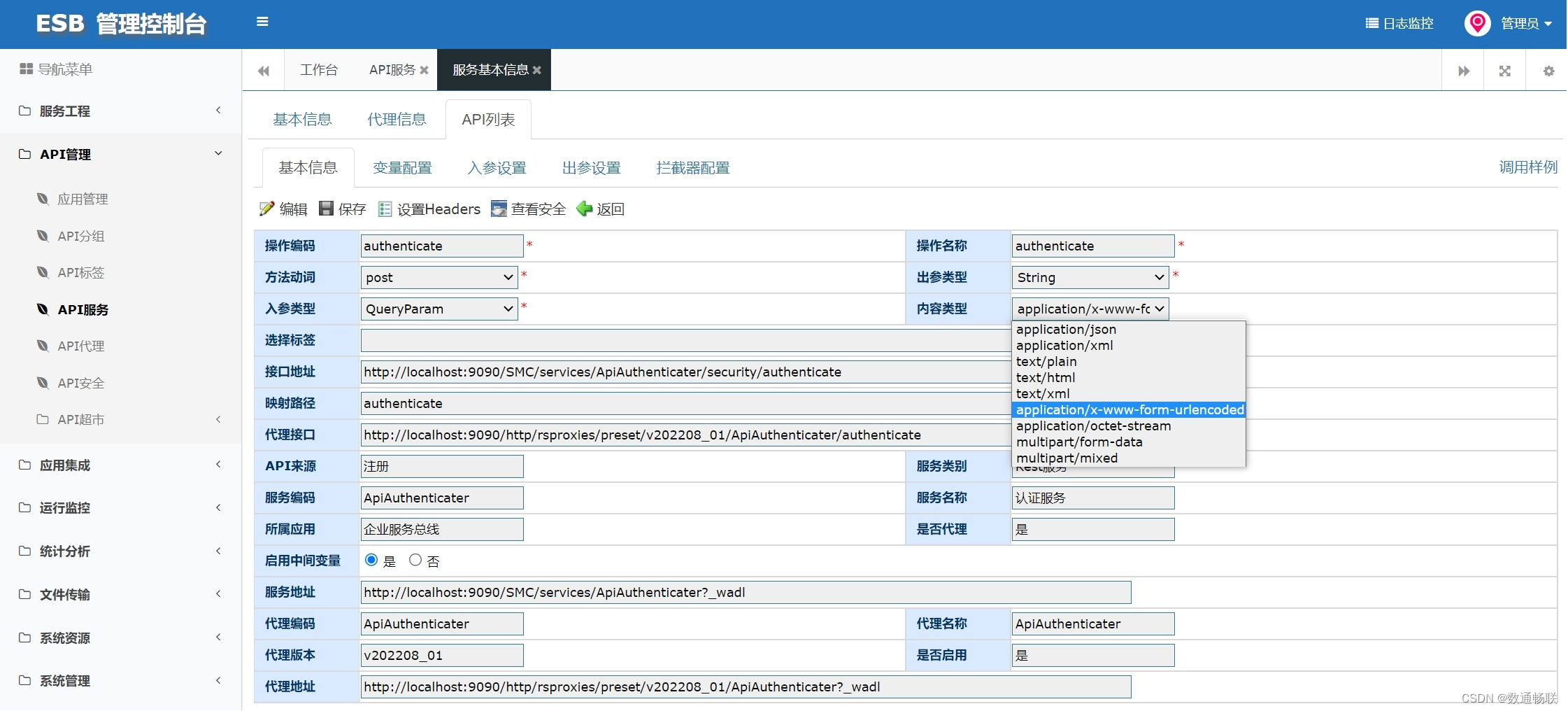Switch to the 出参设置 tab
Viewport: 1568px width, 711px height.
click(x=592, y=168)
